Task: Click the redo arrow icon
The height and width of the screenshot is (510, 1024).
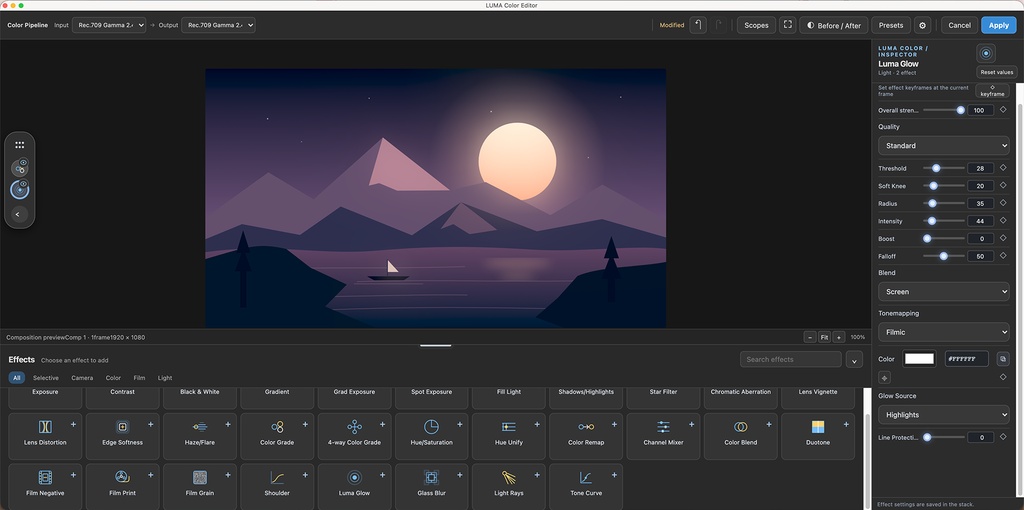Action: tap(718, 25)
